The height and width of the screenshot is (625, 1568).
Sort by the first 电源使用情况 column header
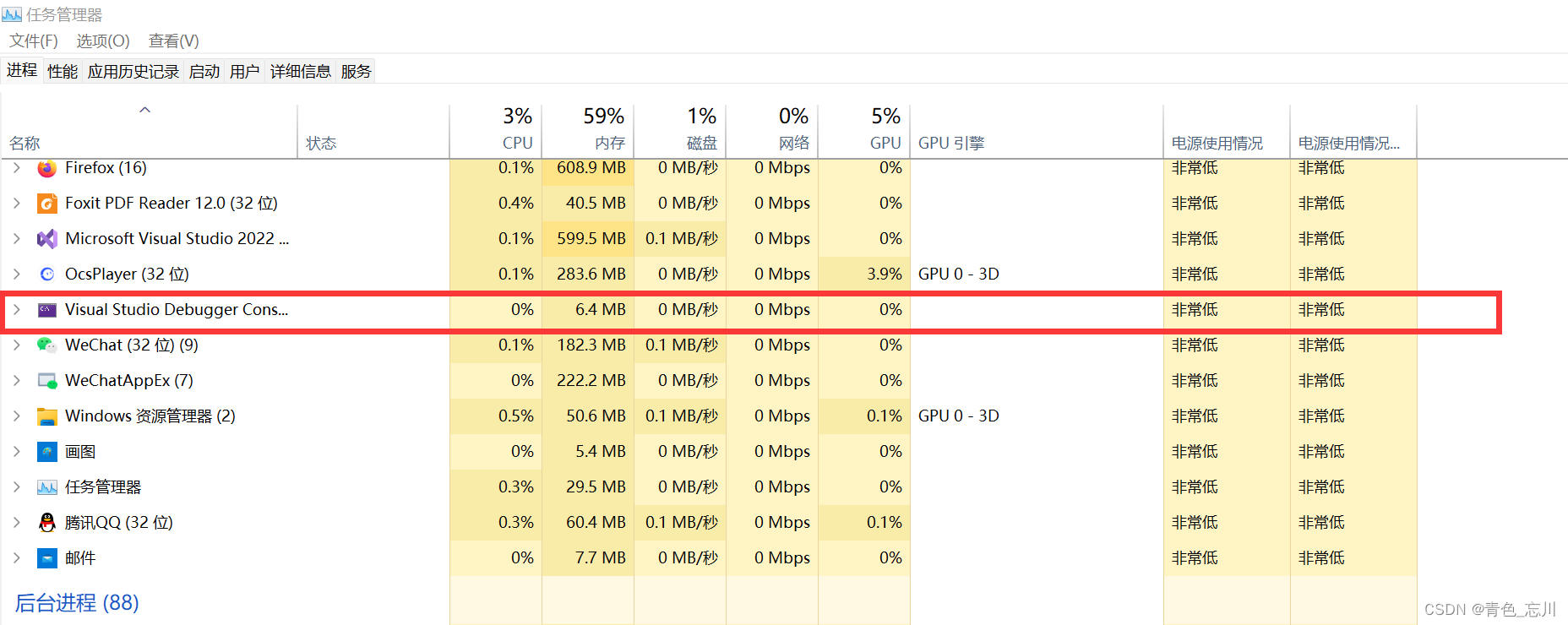(1227, 131)
